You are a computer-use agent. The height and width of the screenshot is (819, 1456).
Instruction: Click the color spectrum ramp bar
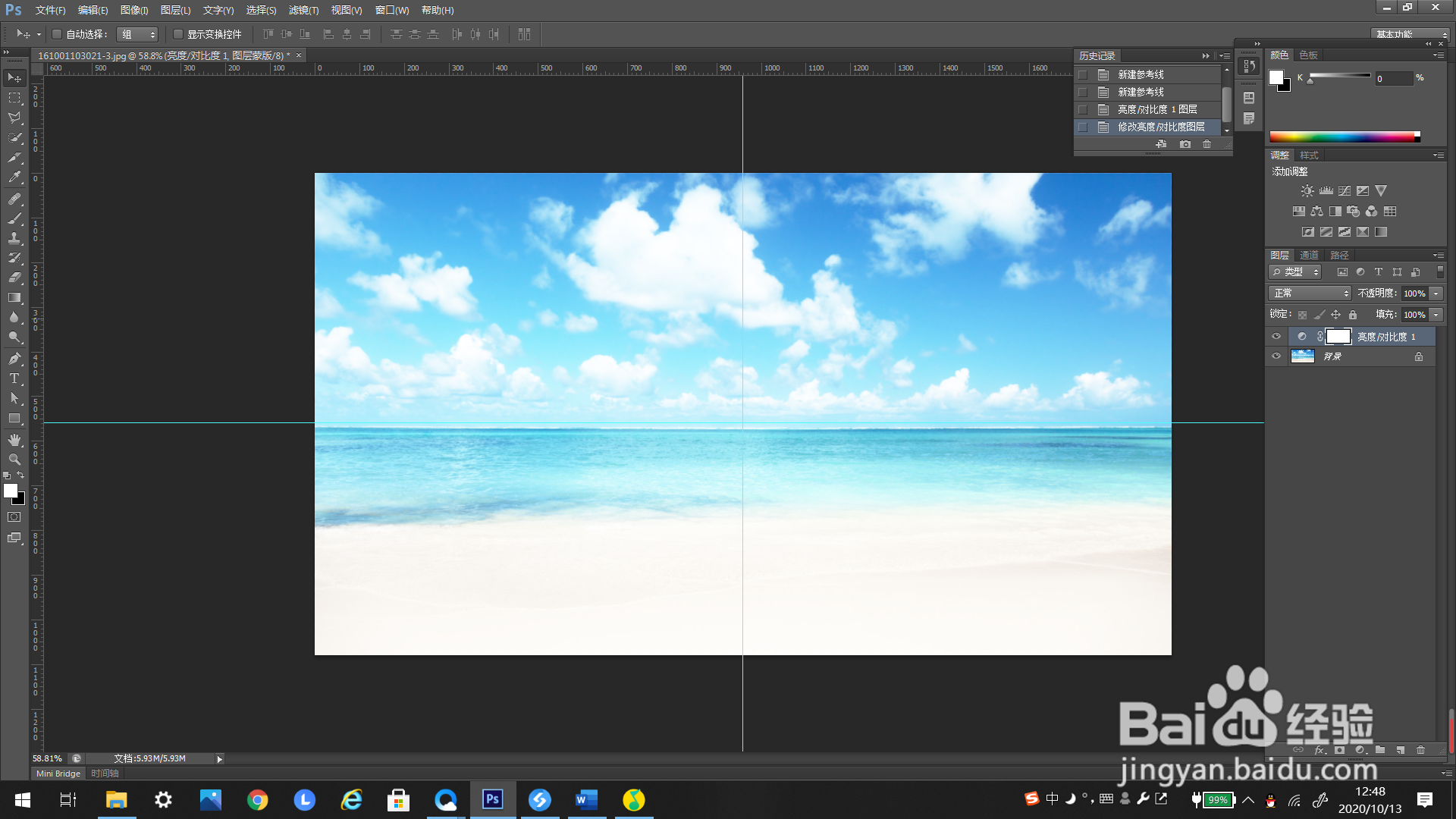1342,136
